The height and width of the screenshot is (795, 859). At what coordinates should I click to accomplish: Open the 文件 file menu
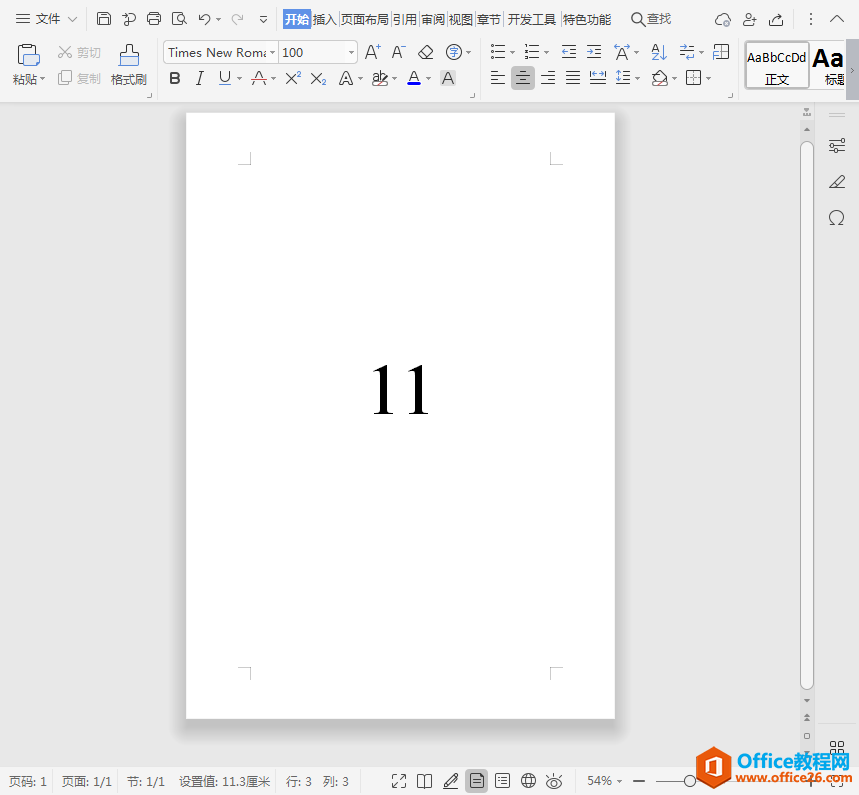point(47,19)
